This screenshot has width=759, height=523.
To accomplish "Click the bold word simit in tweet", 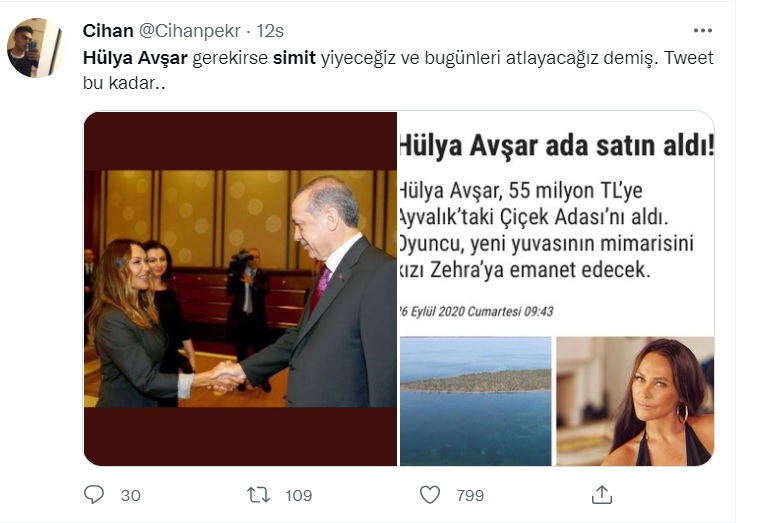I will pyautogui.click(x=294, y=58).
